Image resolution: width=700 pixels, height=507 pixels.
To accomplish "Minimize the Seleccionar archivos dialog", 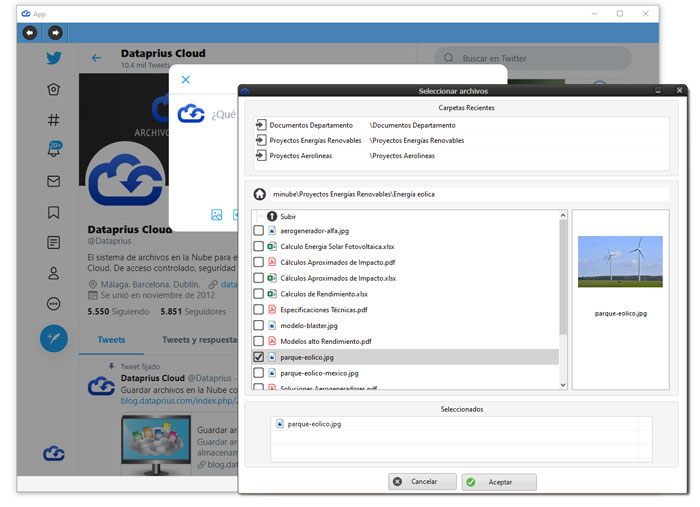I will coord(658,90).
